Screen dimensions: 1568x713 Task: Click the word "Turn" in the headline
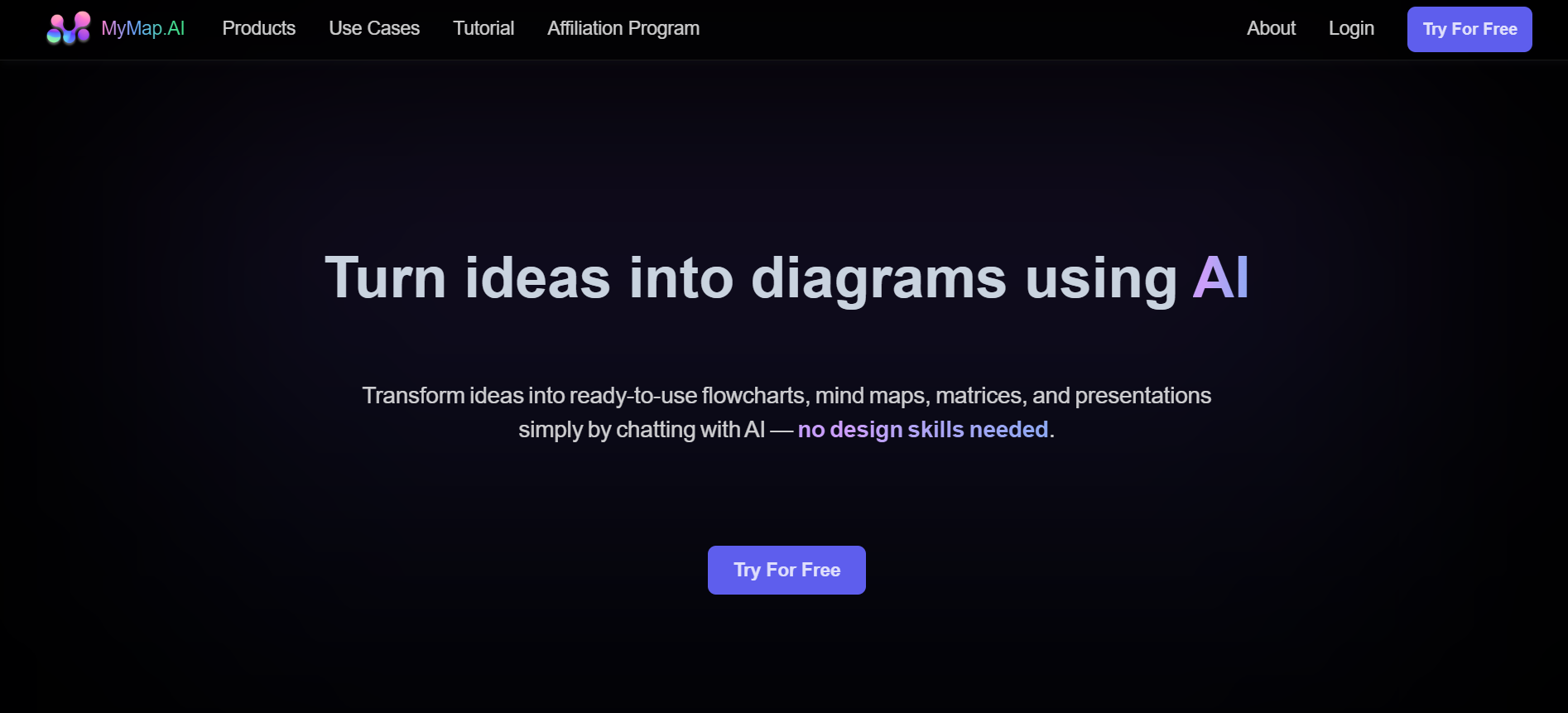[x=386, y=277]
